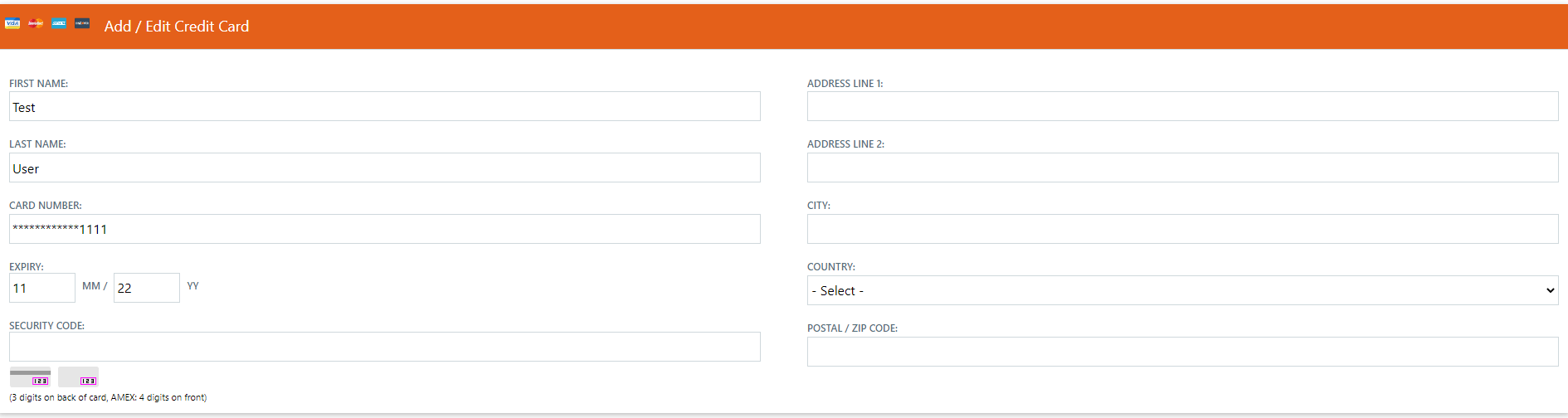Click the Address Line 2 field

tap(1182, 168)
